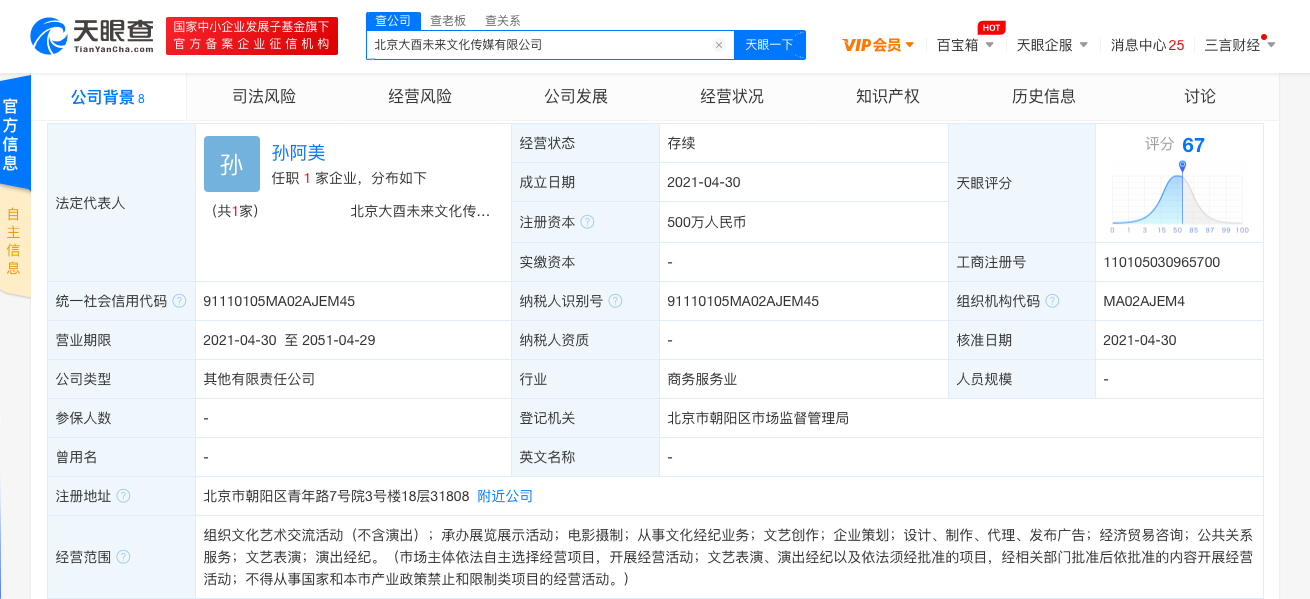The height and width of the screenshot is (599, 1310).
Task: Open the 公司发展 tab
Action: [576, 97]
